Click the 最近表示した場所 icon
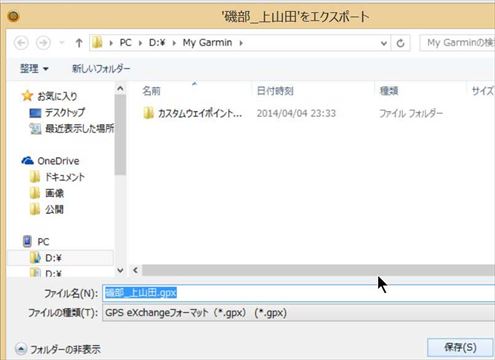Viewport: 495px width, 360px height. pyautogui.click(x=35, y=128)
